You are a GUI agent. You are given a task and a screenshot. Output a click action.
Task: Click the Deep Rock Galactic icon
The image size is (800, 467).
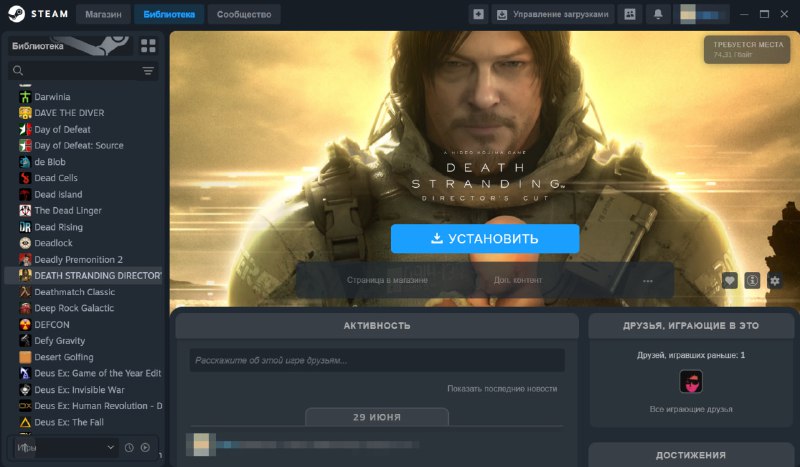[x=25, y=308]
